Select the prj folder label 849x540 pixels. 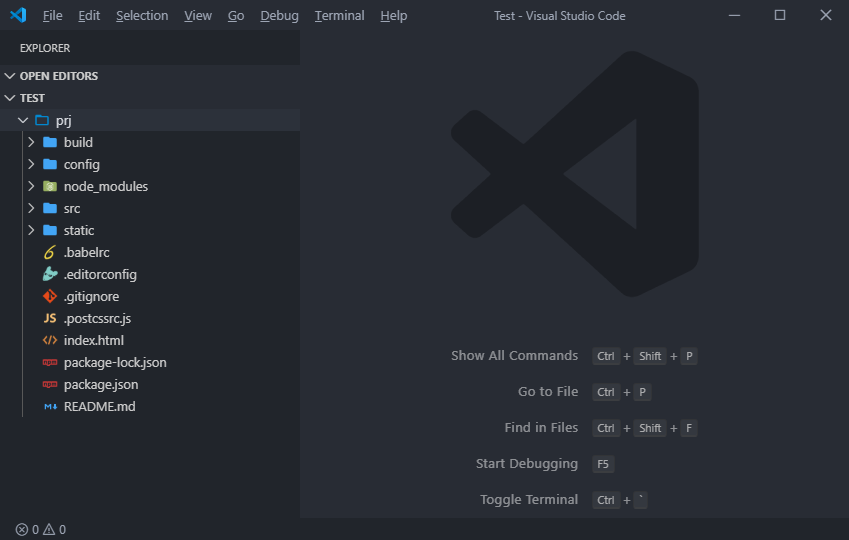[x=63, y=121]
